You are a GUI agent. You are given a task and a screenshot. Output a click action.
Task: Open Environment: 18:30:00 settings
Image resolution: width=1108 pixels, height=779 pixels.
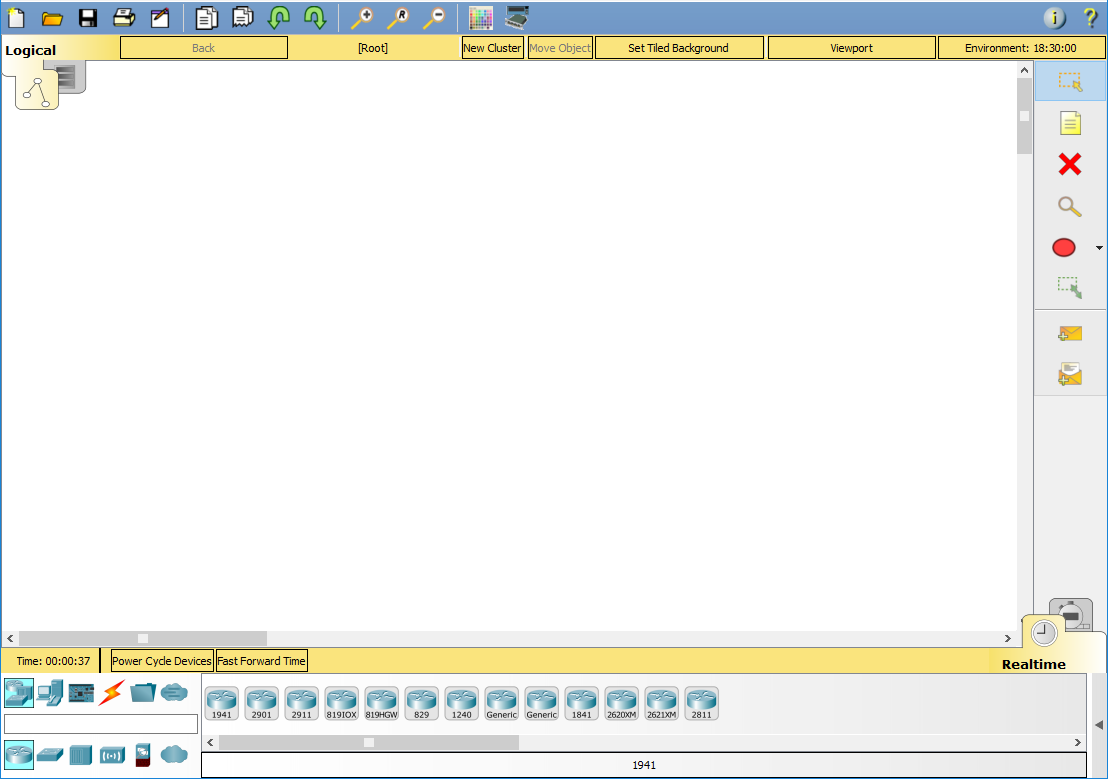(1021, 48)
